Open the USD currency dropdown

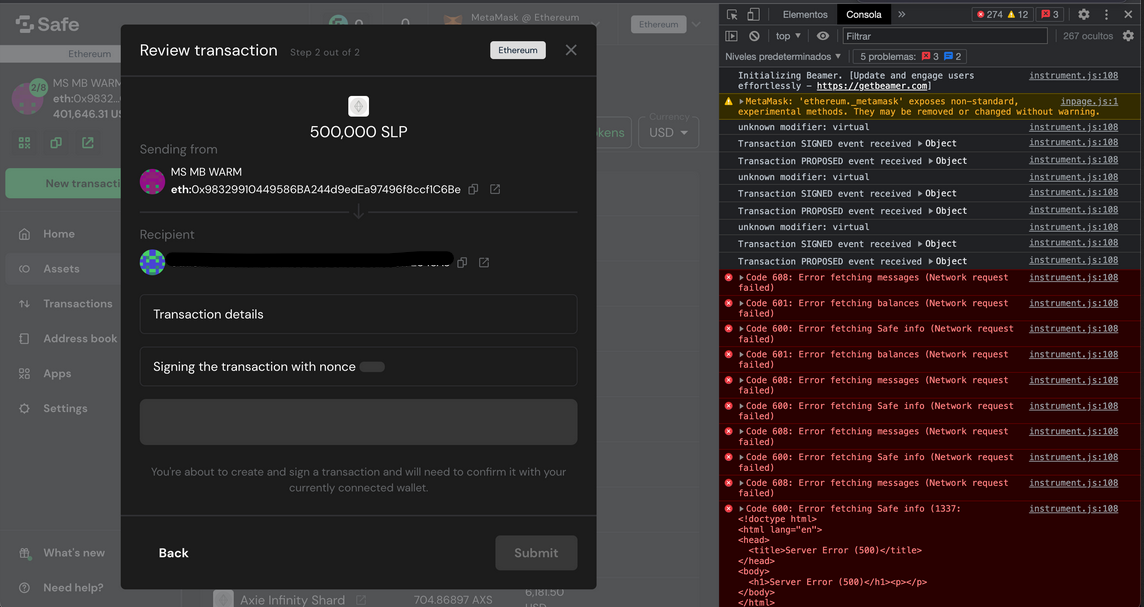click(668, 132)
